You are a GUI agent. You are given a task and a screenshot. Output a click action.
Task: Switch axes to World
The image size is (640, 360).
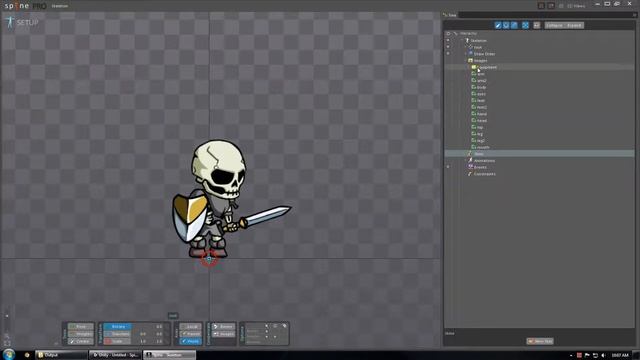click(191, 341)
